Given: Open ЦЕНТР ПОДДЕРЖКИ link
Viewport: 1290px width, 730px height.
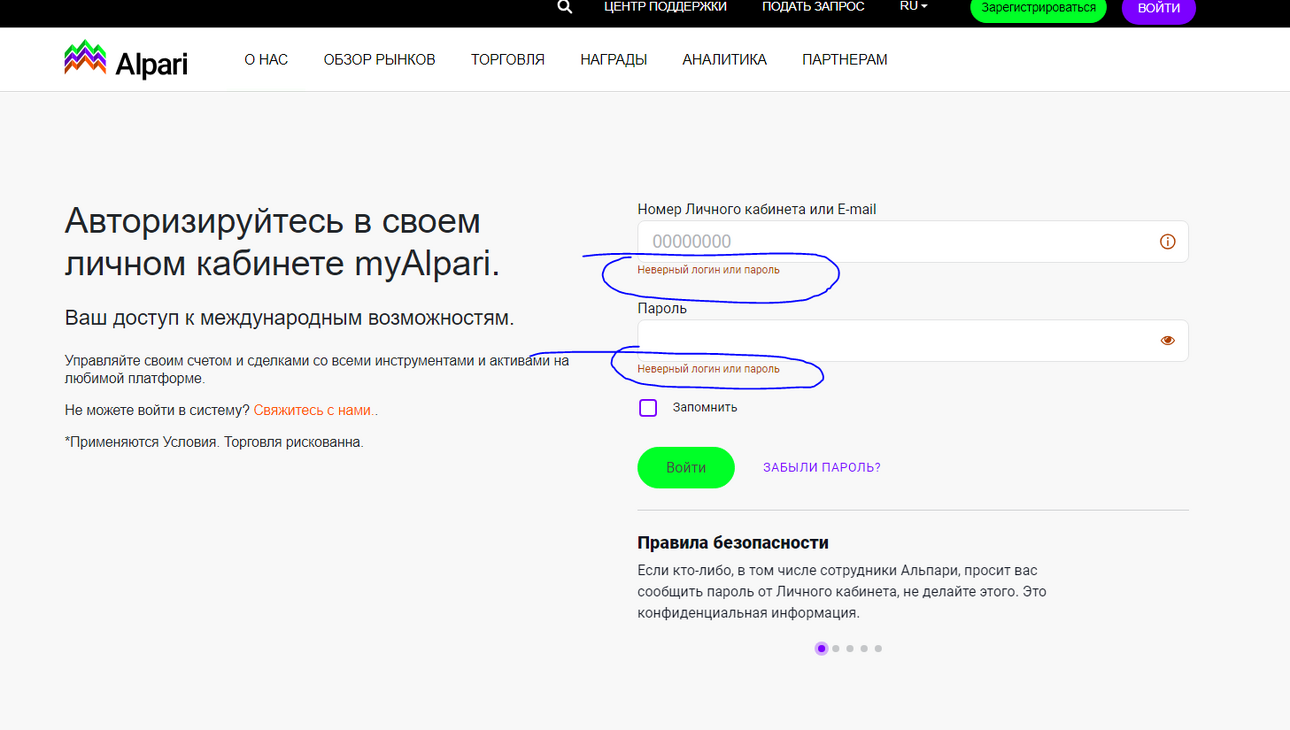Looking at the screenshot, I should 665,7.
